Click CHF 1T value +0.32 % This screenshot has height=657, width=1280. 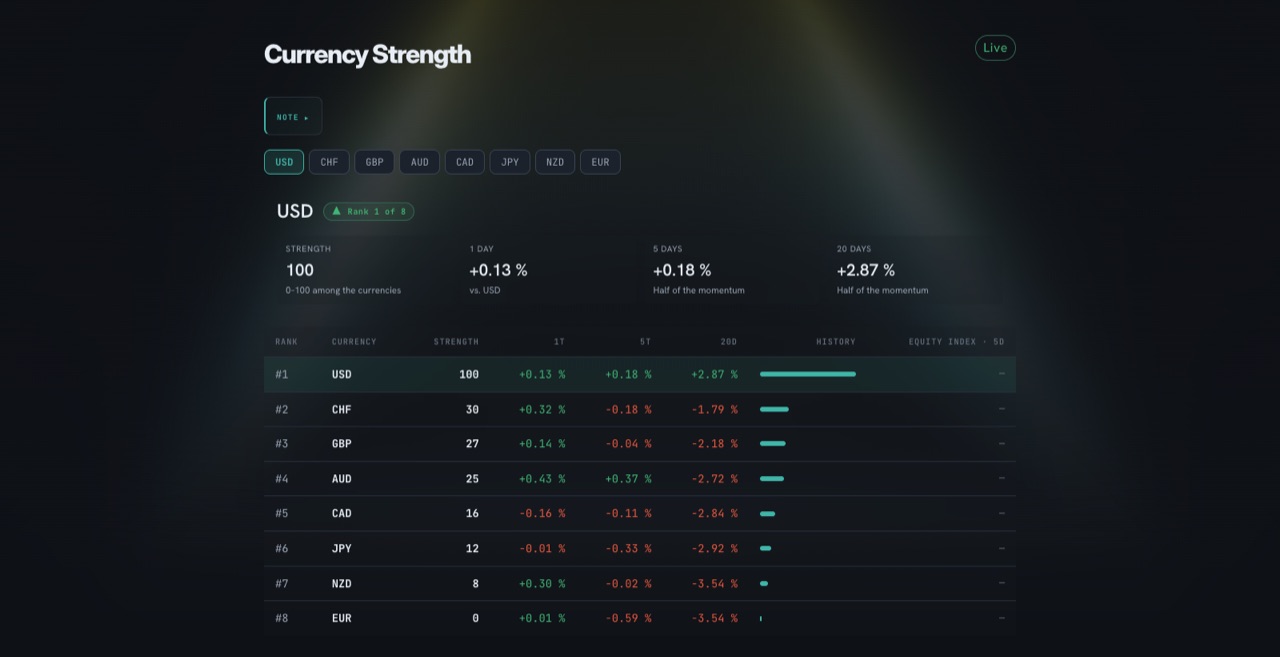[x=542, y=409]
